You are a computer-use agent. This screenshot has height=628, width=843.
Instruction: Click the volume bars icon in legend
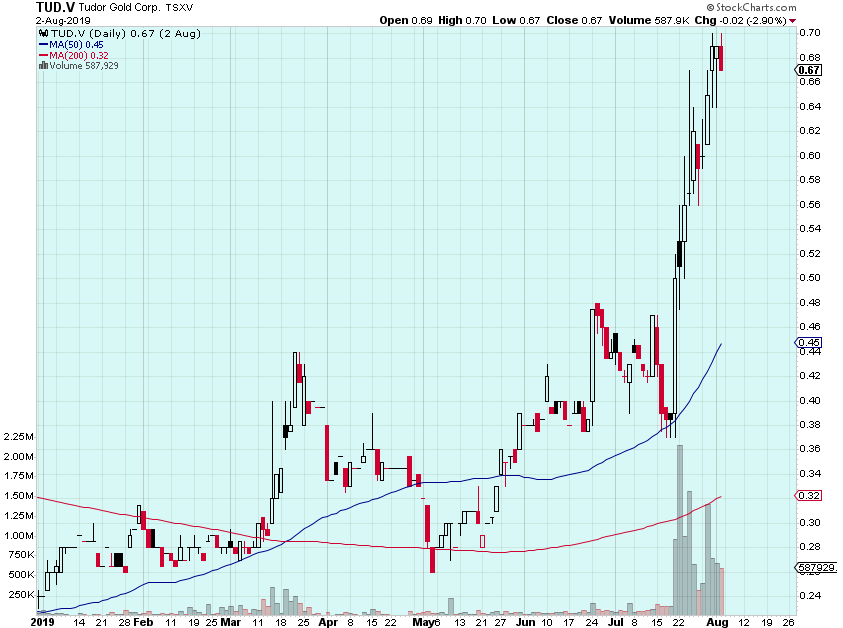click(x=42, y=66)
